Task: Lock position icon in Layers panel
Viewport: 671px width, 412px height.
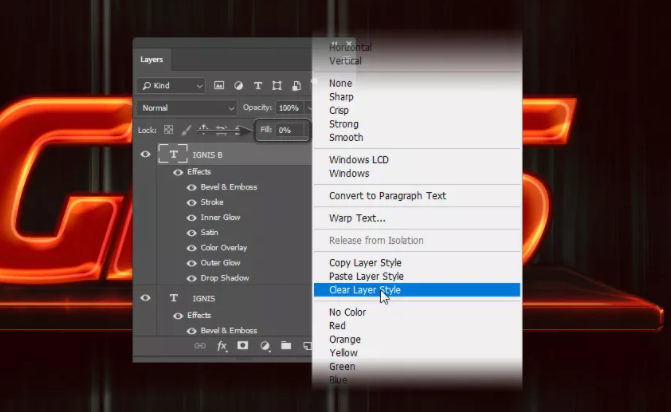Action: tap(203, 130)
